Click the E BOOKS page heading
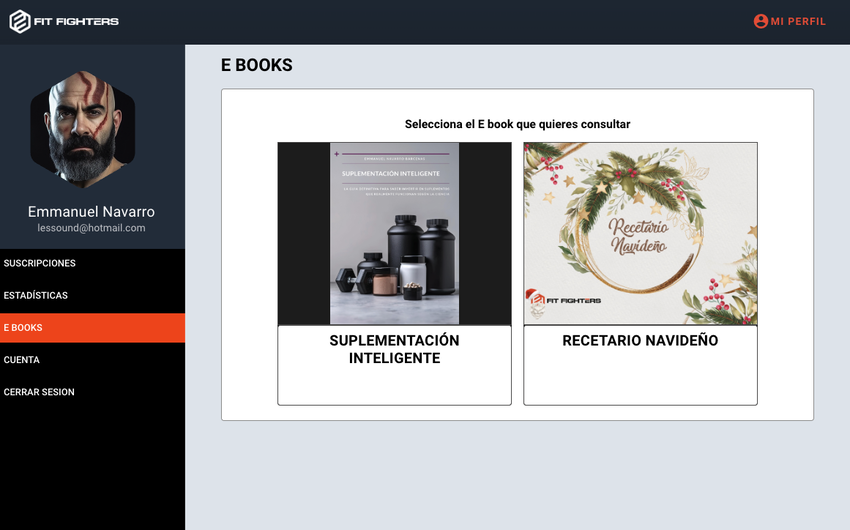The image size is (850, 530). point(257,65)
